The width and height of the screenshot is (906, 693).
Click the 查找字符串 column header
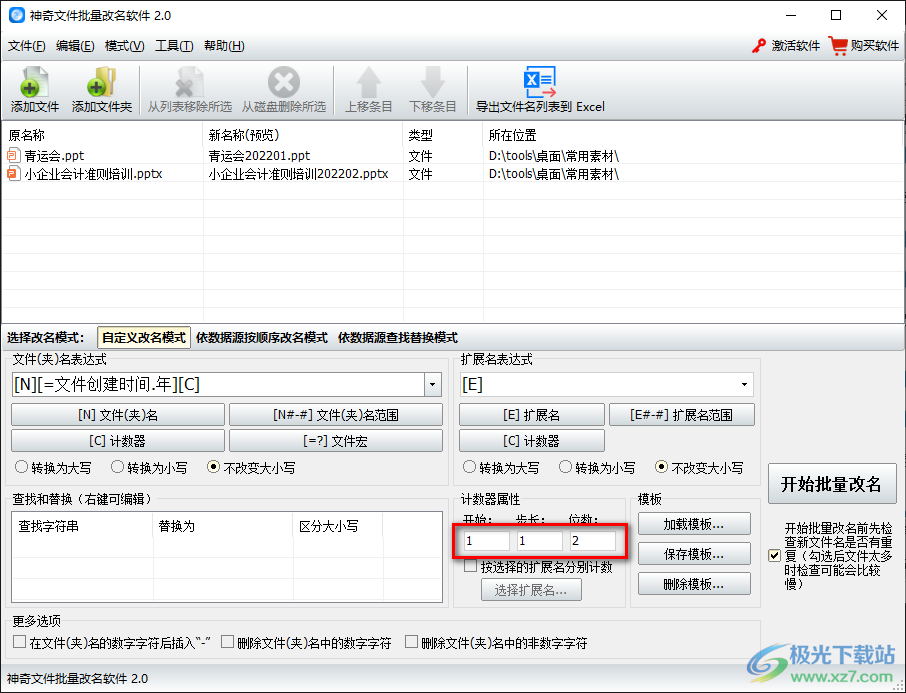[x=83, y=527]
